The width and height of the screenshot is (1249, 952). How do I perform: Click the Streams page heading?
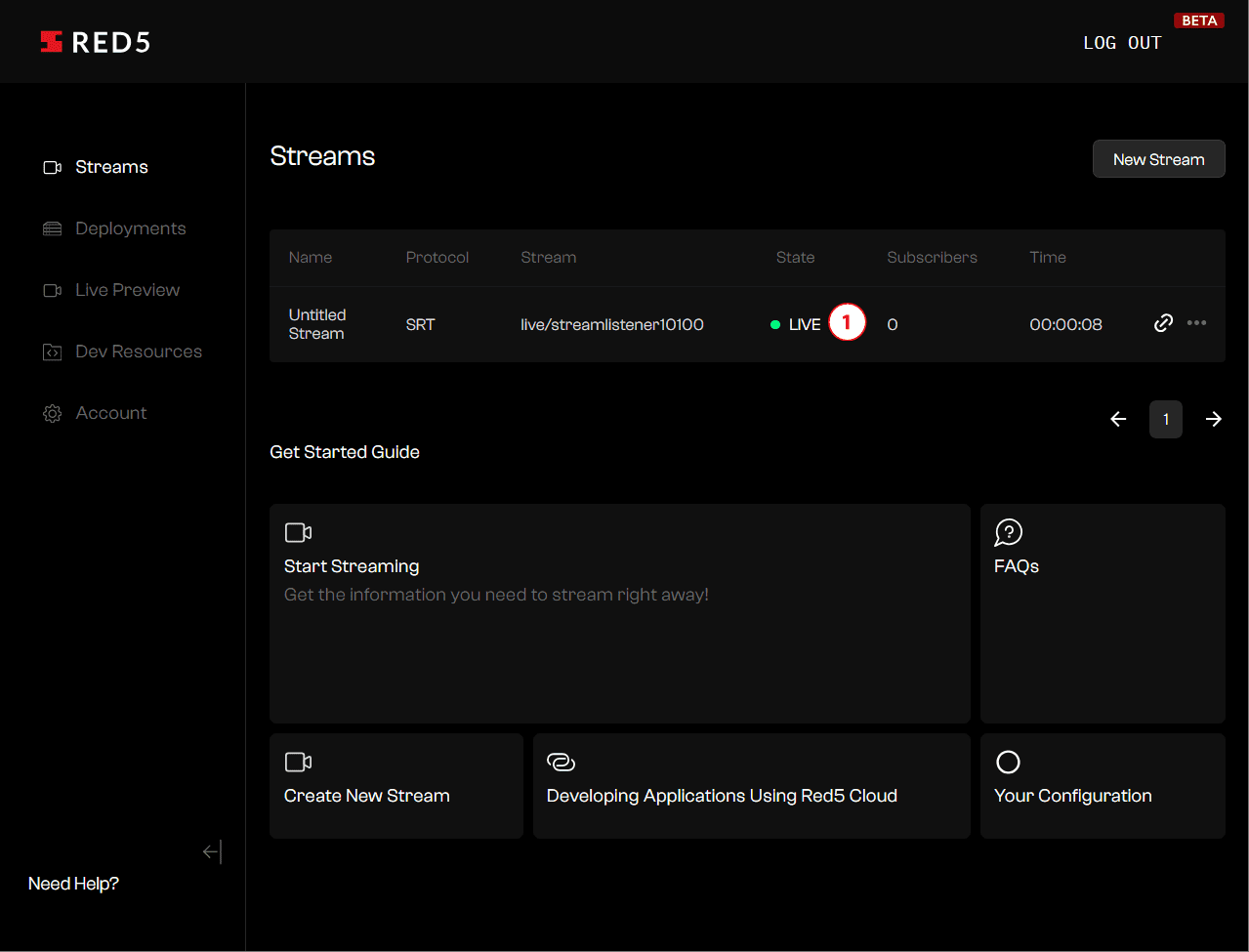click(x=322, y=156)
